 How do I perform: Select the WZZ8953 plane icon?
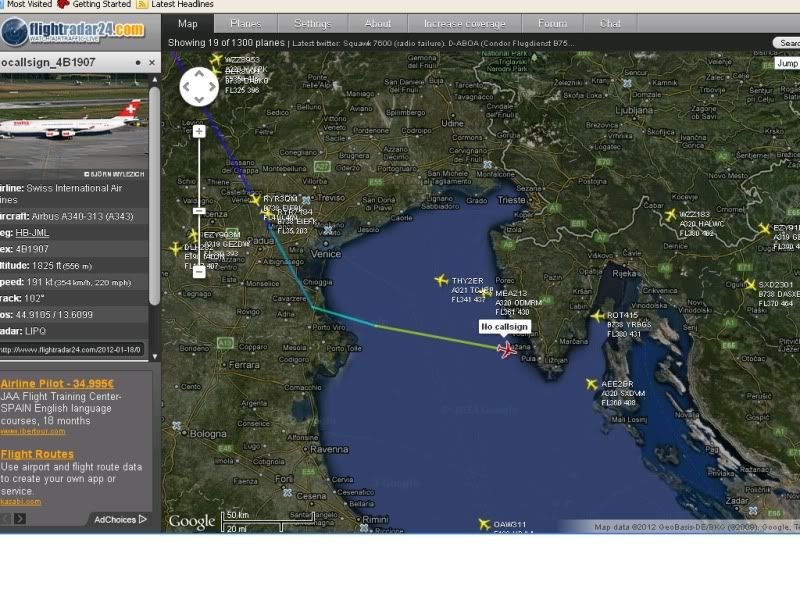(217, 60)
